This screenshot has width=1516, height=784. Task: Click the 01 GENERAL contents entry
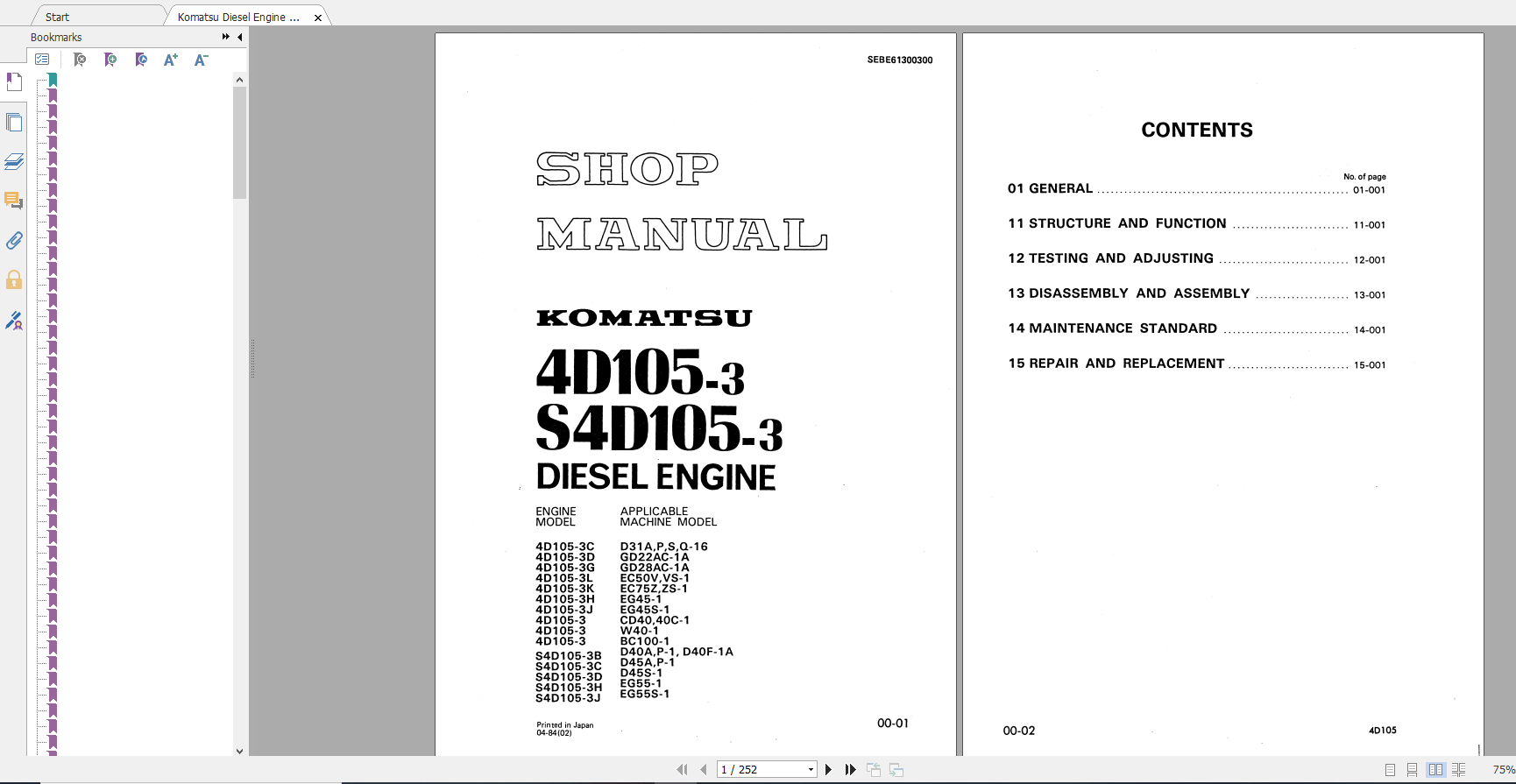click(1196, 188)
